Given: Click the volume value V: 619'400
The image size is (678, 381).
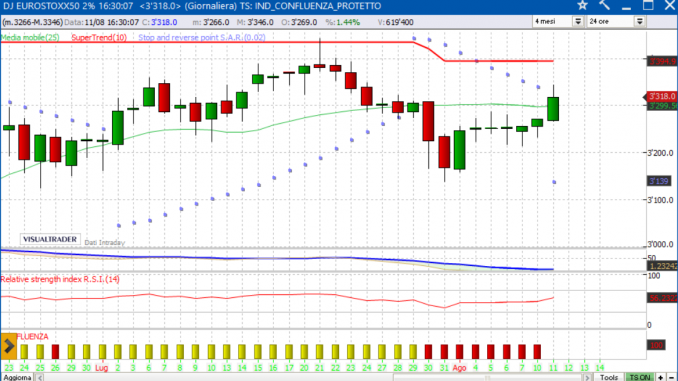Looking at the screenshot, I should coord(395,22).
